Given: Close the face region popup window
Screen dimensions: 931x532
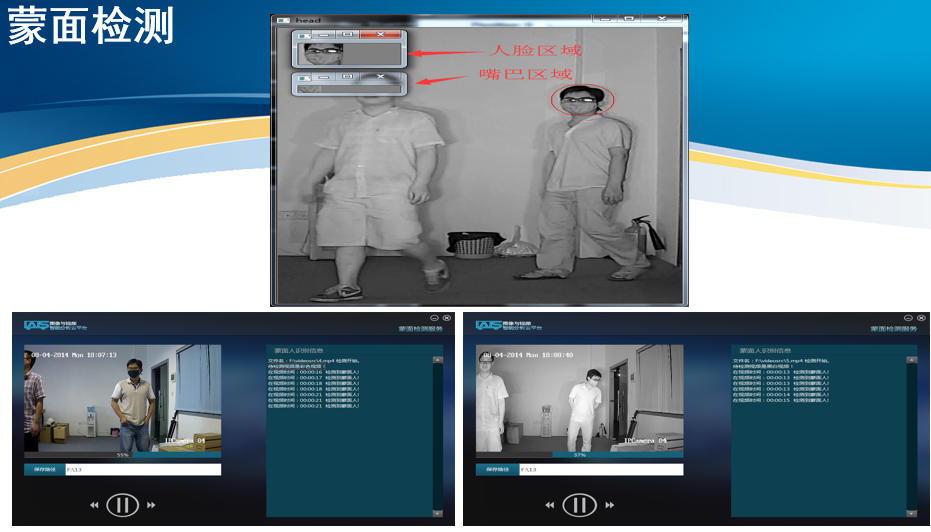Looking at the screenshot, I should pos(381,35).
